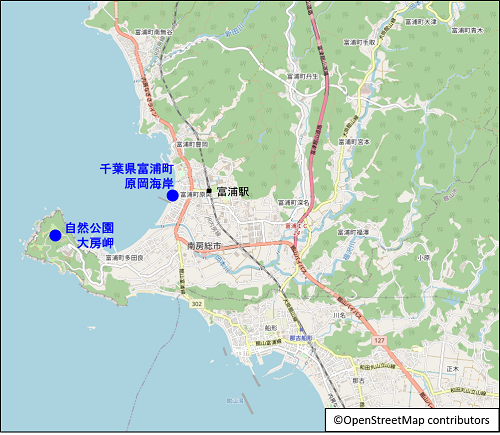The width and height of the screenshot is (500, 435).
Task: Click the blue 千葉県富浦町 label
Action: 137,169
